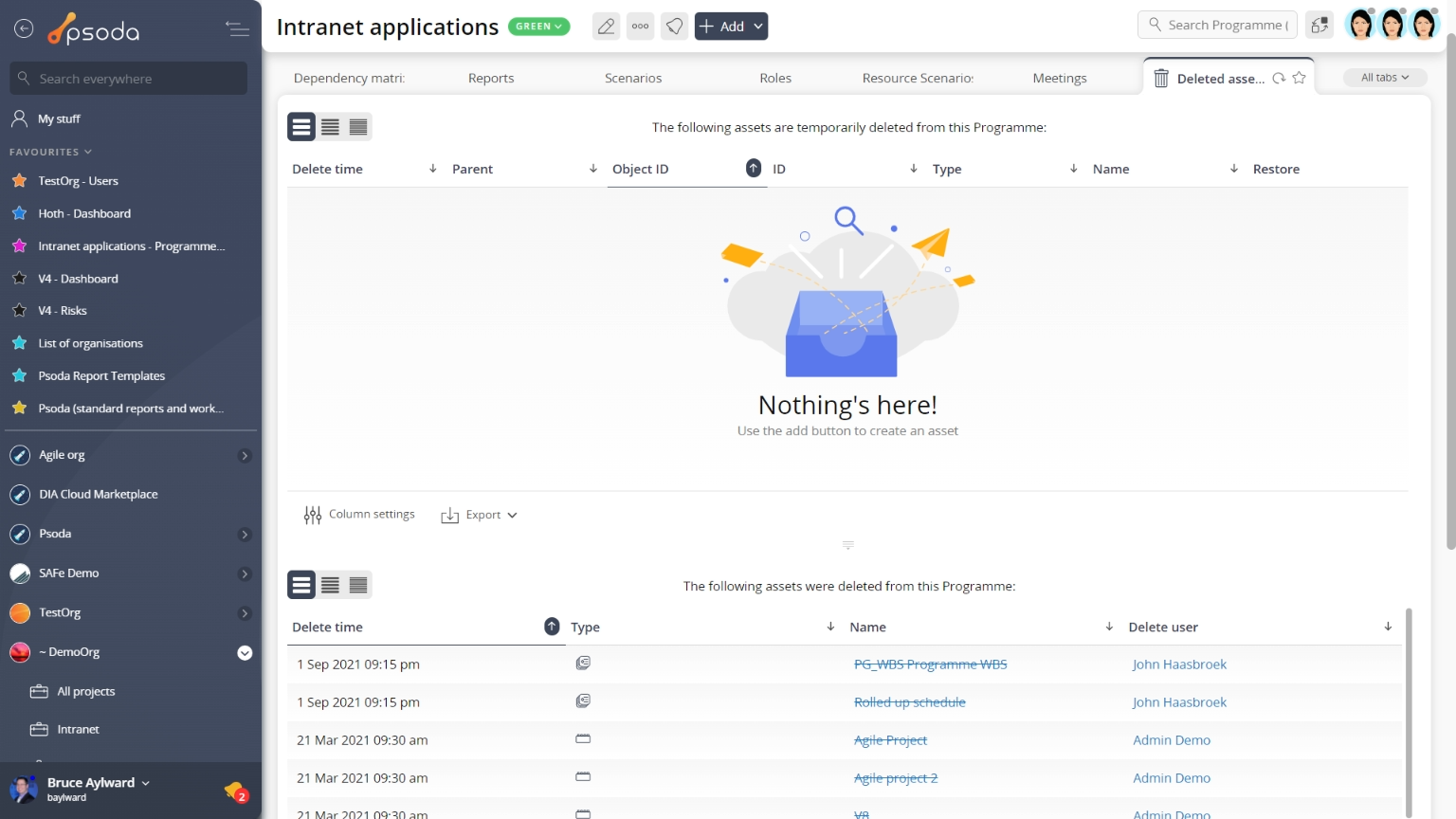Click the notifications icon with badge 2
This screenshot has width=1456, height=819.
[x=235, y=791]
